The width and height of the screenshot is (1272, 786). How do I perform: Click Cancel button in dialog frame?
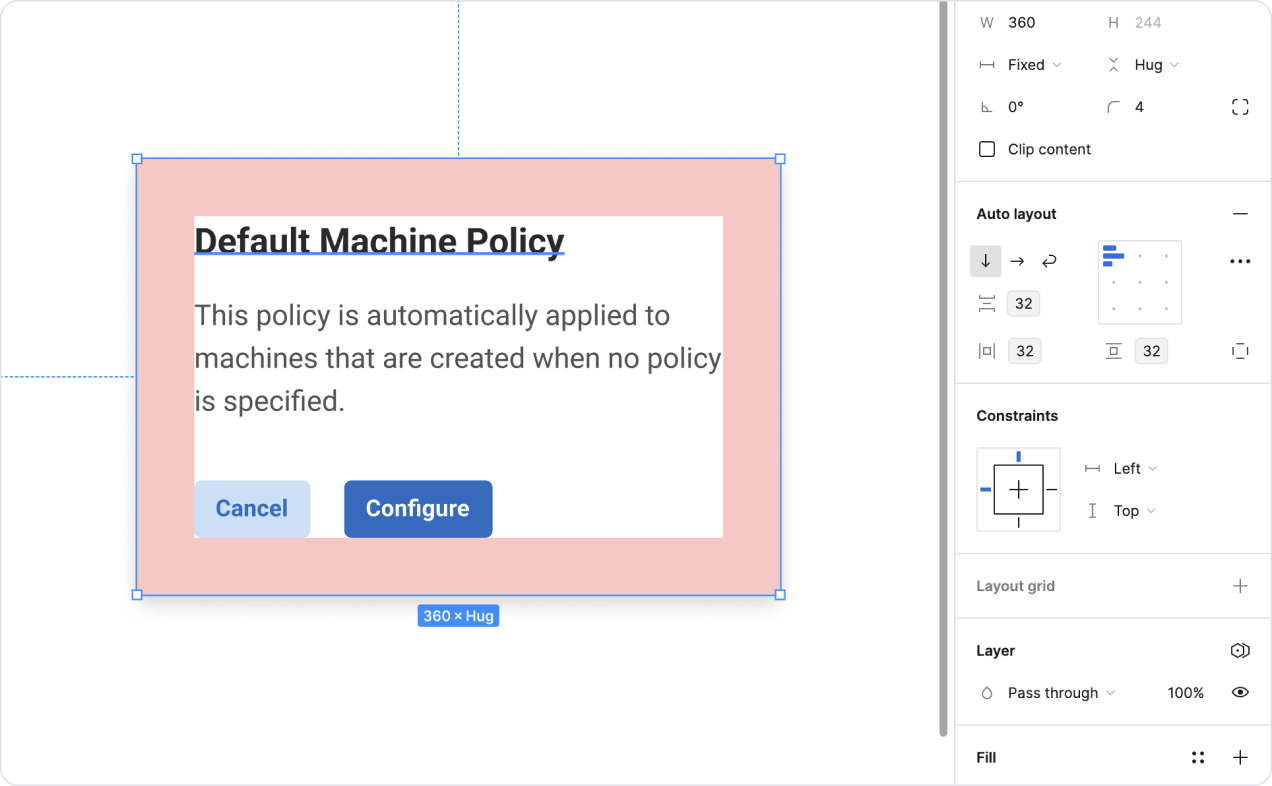click(x=252, y=509)
